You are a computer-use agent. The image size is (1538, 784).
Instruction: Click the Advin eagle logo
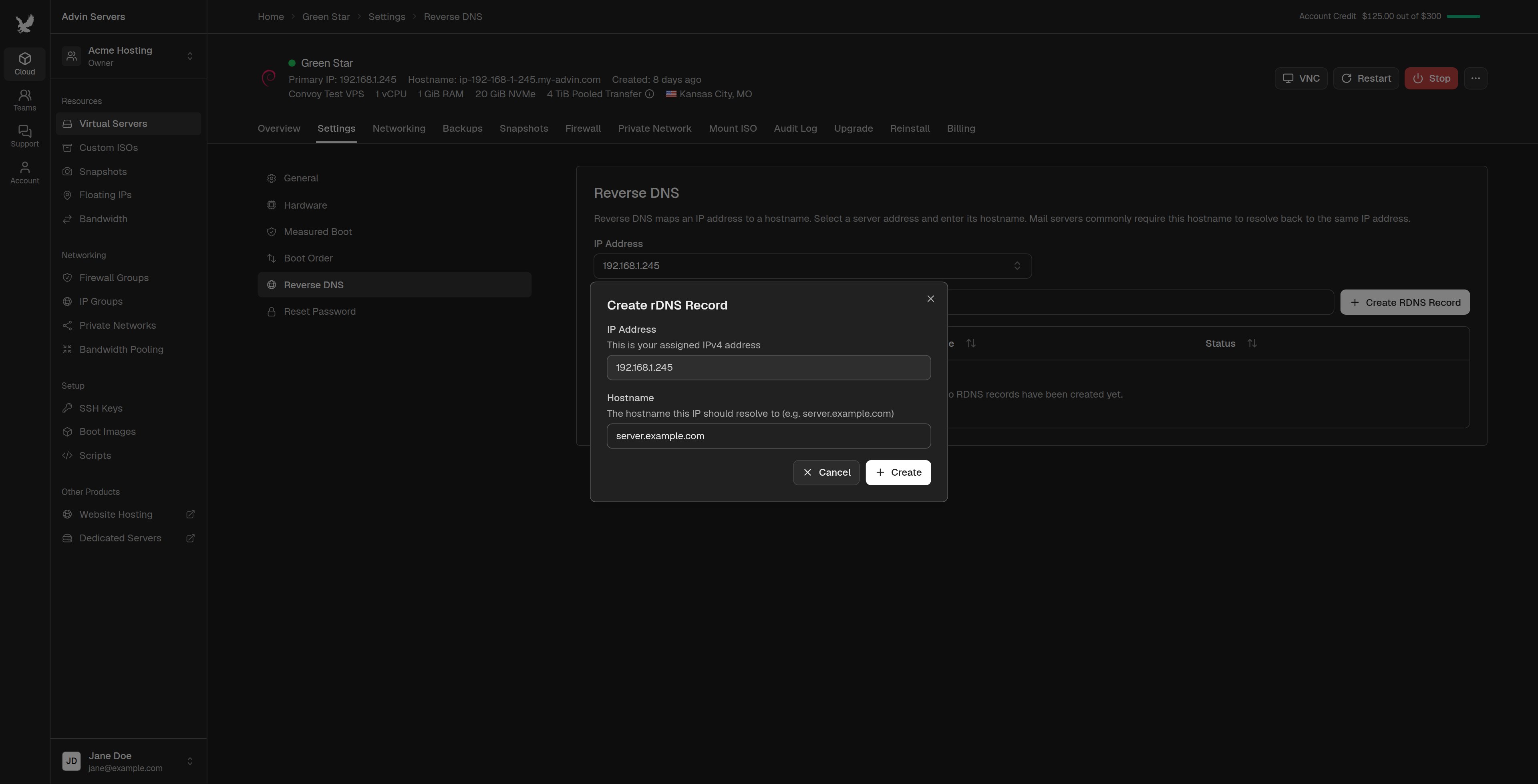pyautogui.click(x=24, y=24)
